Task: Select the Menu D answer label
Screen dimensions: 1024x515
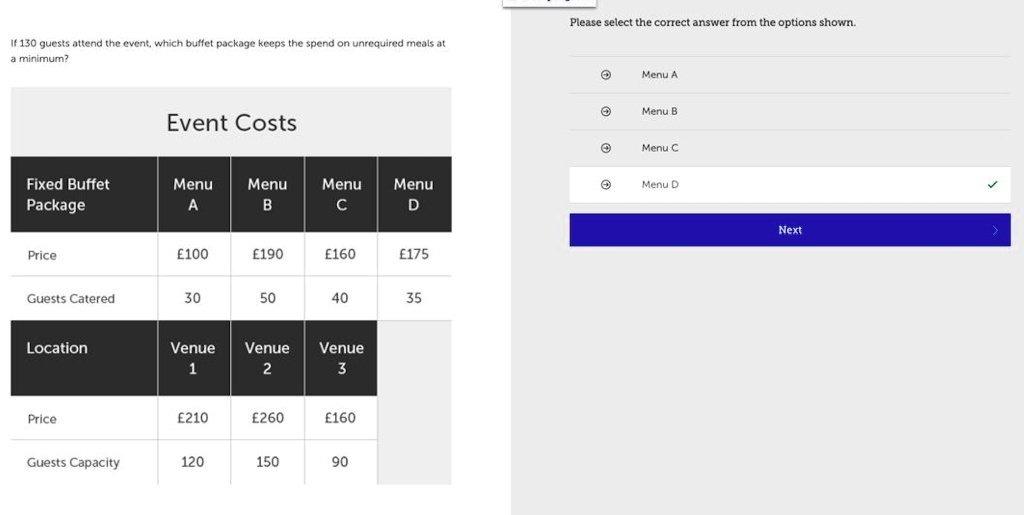Action: tap(659, 185)
